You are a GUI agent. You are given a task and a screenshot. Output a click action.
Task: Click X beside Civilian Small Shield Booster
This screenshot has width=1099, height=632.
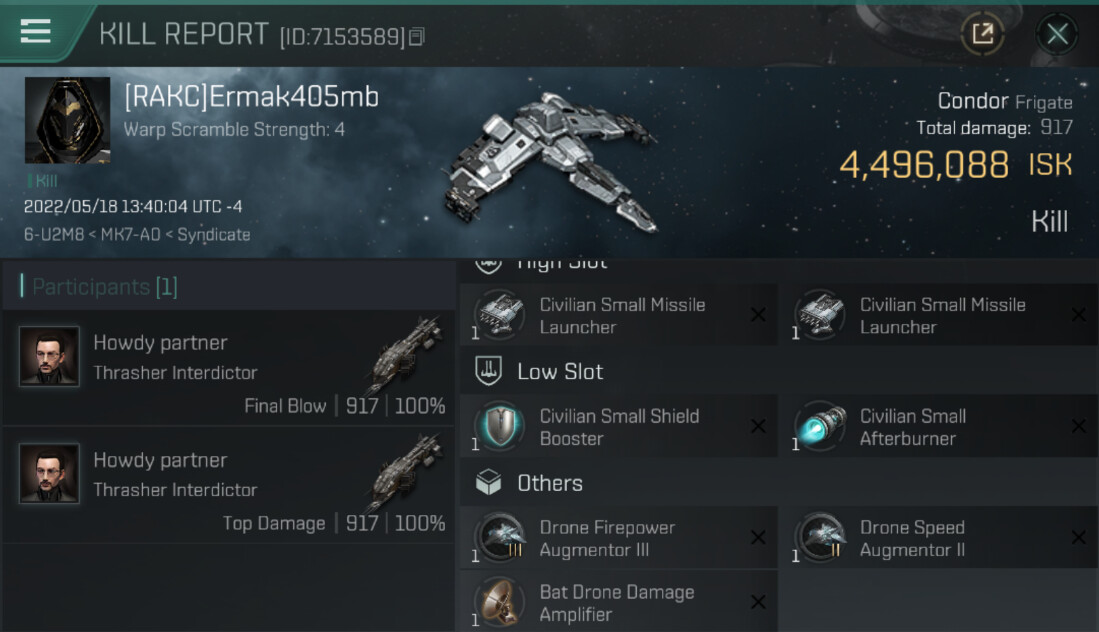758,426
